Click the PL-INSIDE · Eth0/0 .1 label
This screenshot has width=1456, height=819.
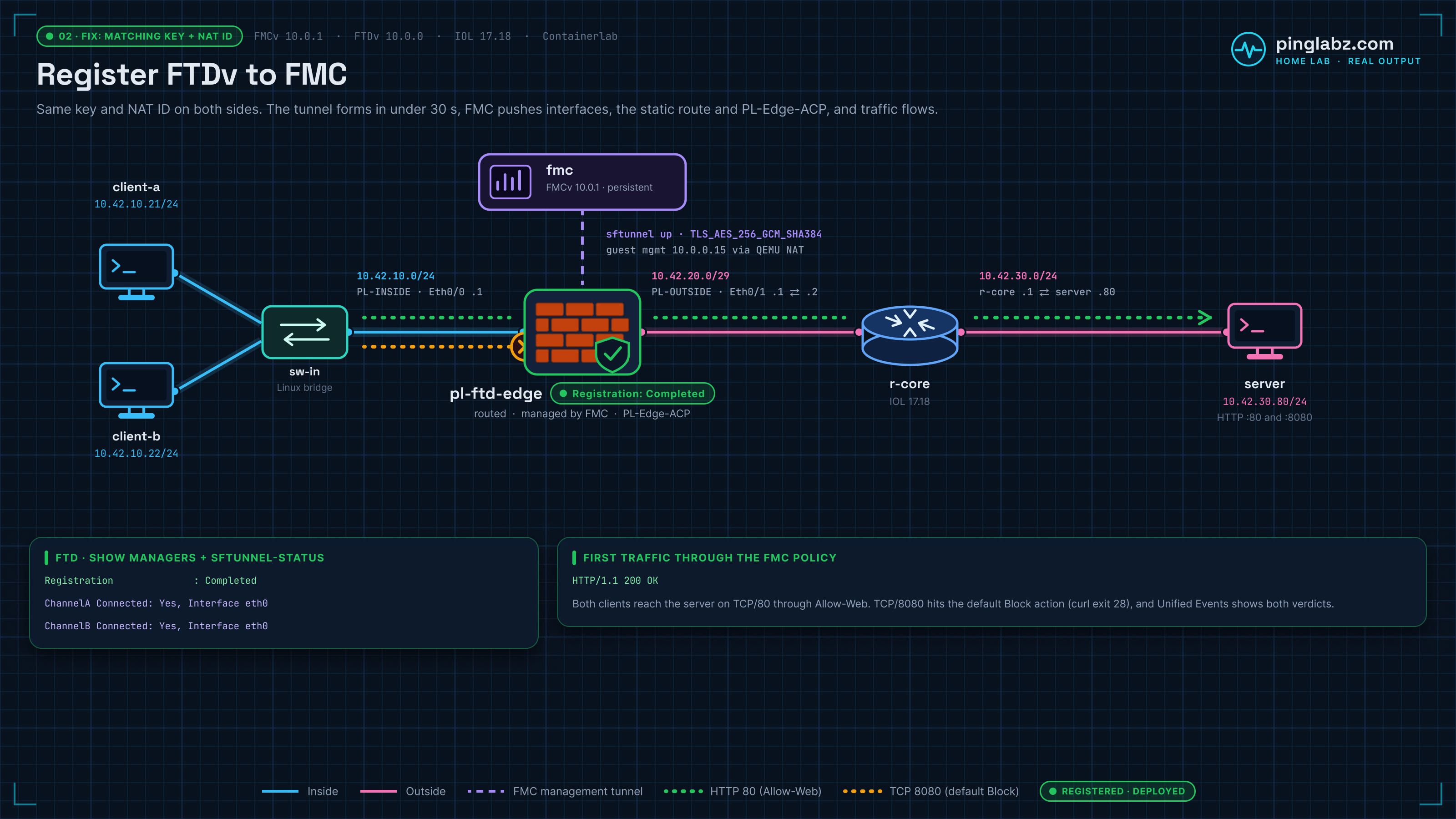(x=420, y=292)
